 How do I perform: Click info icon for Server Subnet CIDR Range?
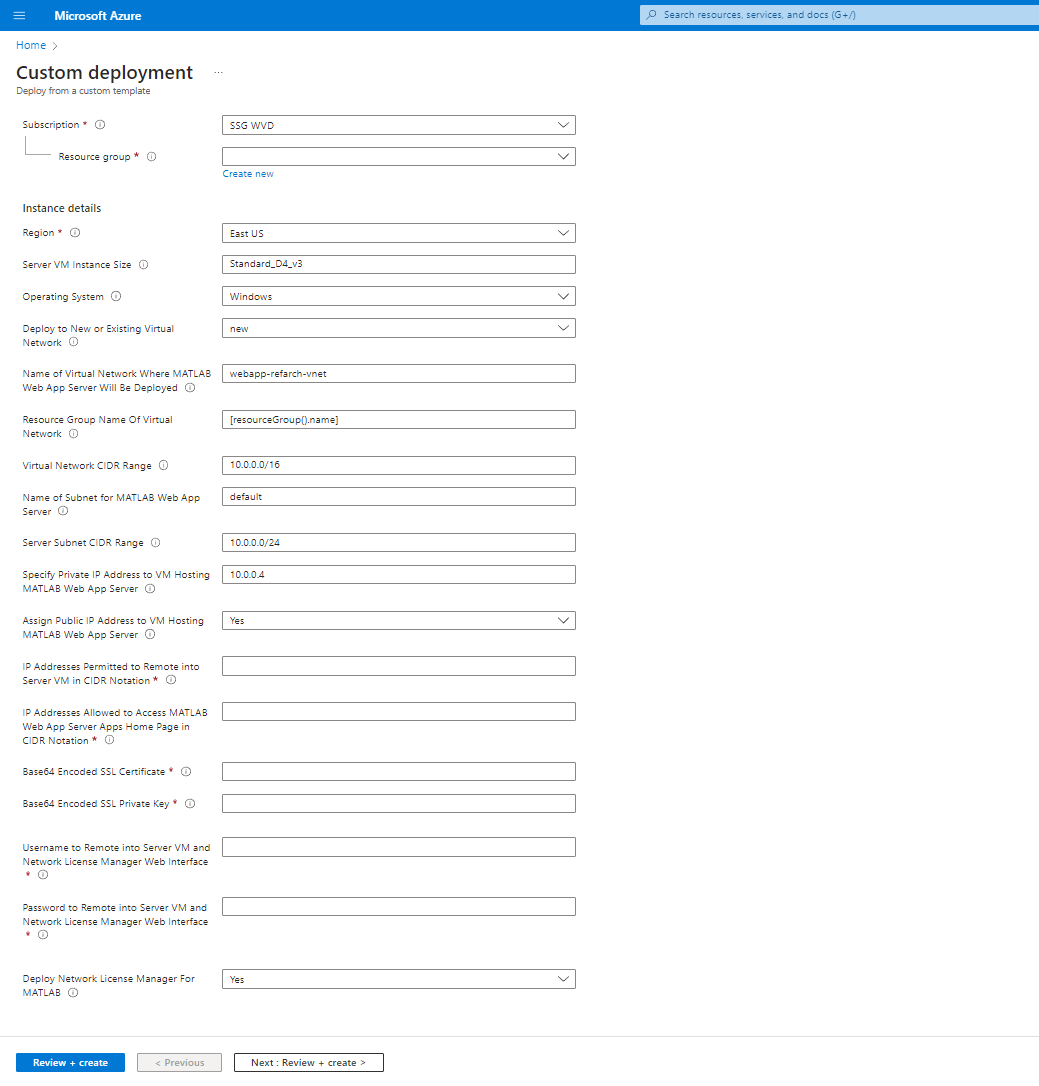(x=156, y=543)
